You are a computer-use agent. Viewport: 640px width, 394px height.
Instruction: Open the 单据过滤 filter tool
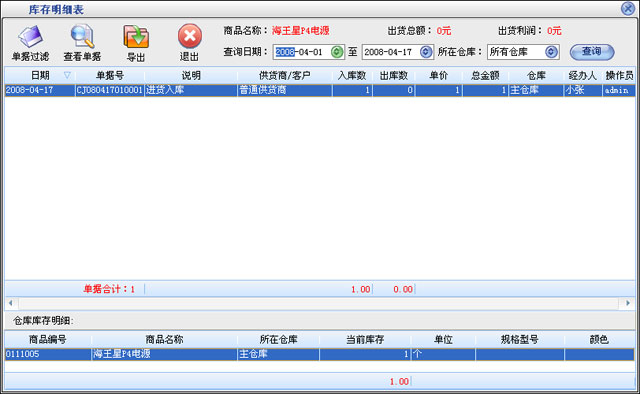coord(30,43)
